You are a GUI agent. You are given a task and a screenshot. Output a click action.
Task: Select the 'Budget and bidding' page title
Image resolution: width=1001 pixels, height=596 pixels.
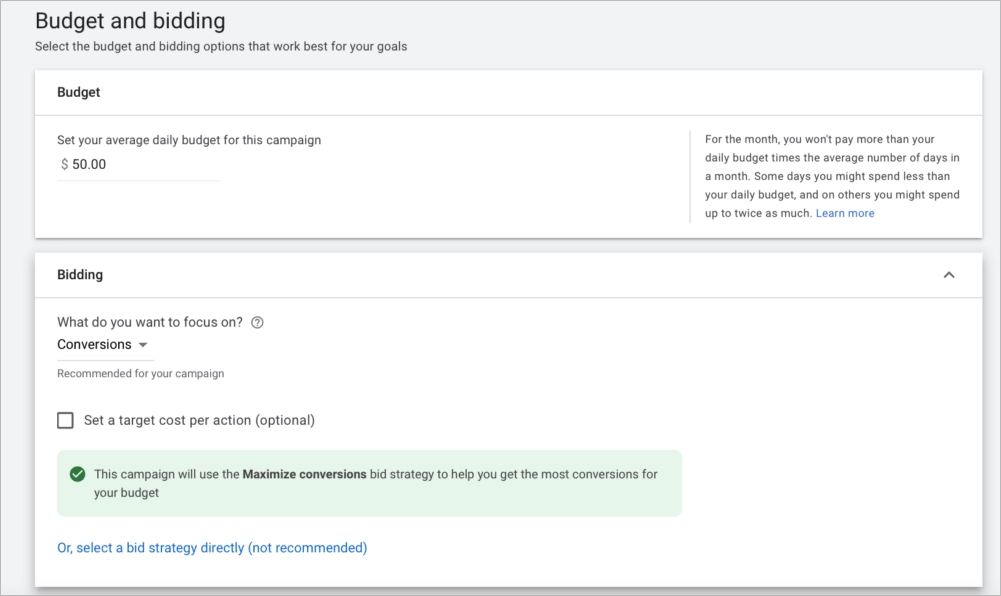(x=130, y=20)
